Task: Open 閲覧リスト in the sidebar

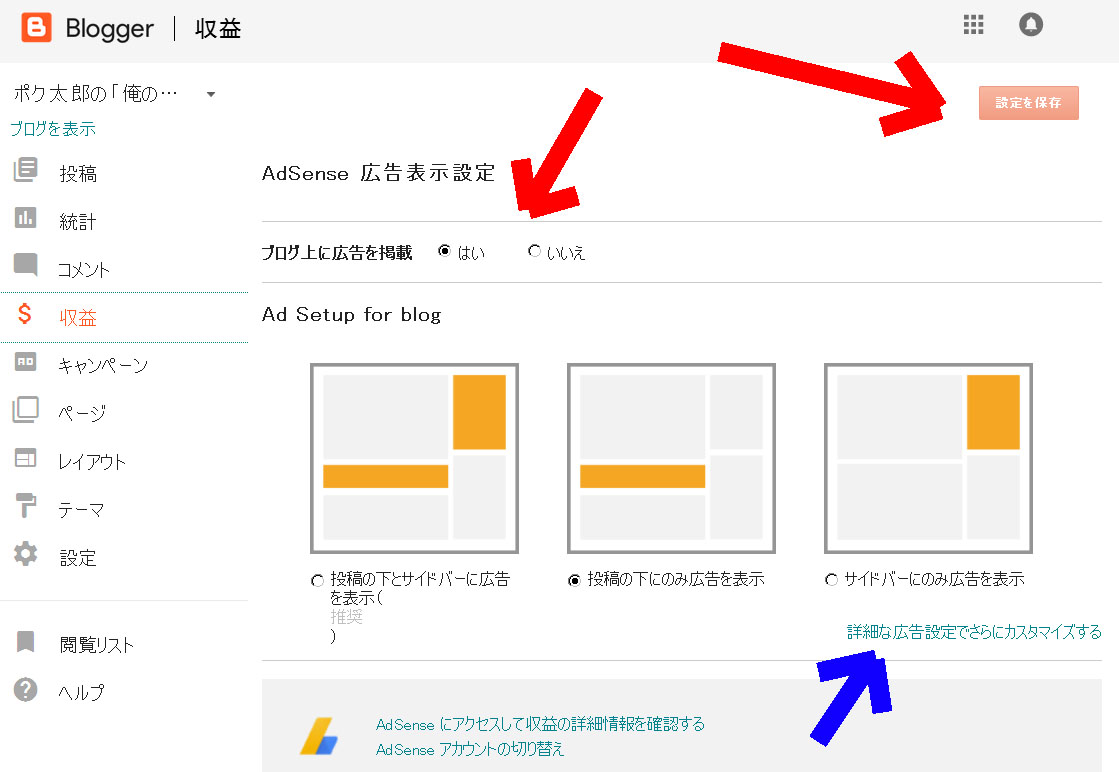Action: click(96, 645)
